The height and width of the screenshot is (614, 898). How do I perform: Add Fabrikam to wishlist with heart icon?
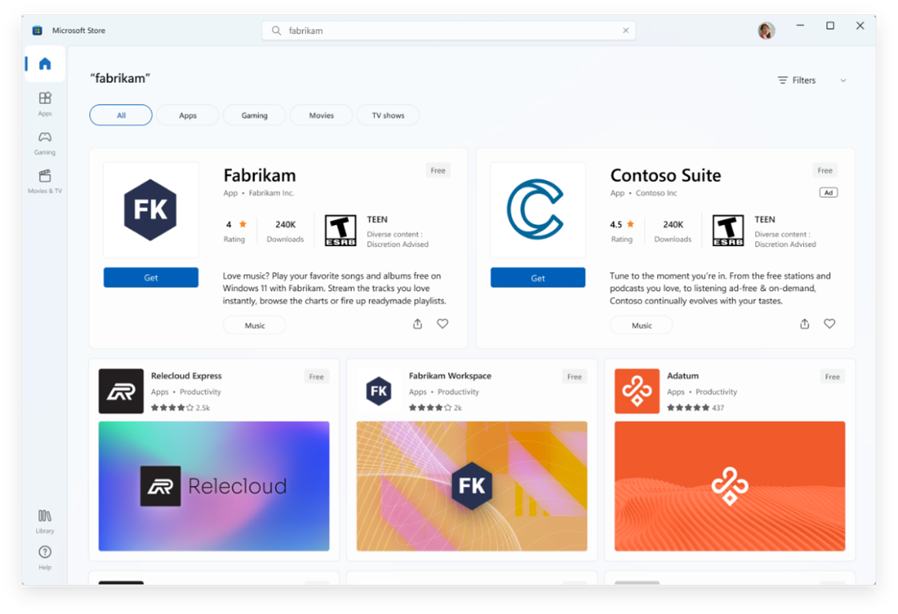443,324
